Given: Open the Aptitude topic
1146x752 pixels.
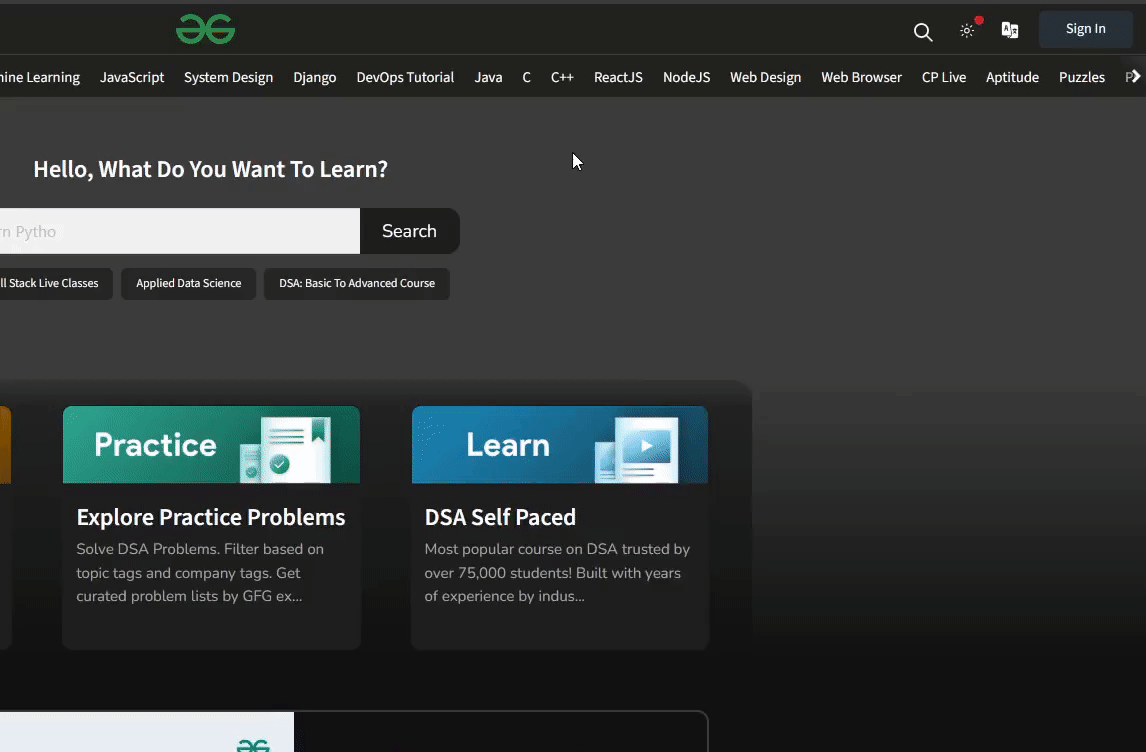Looking at the screenshot, I should pos(1012,77).
